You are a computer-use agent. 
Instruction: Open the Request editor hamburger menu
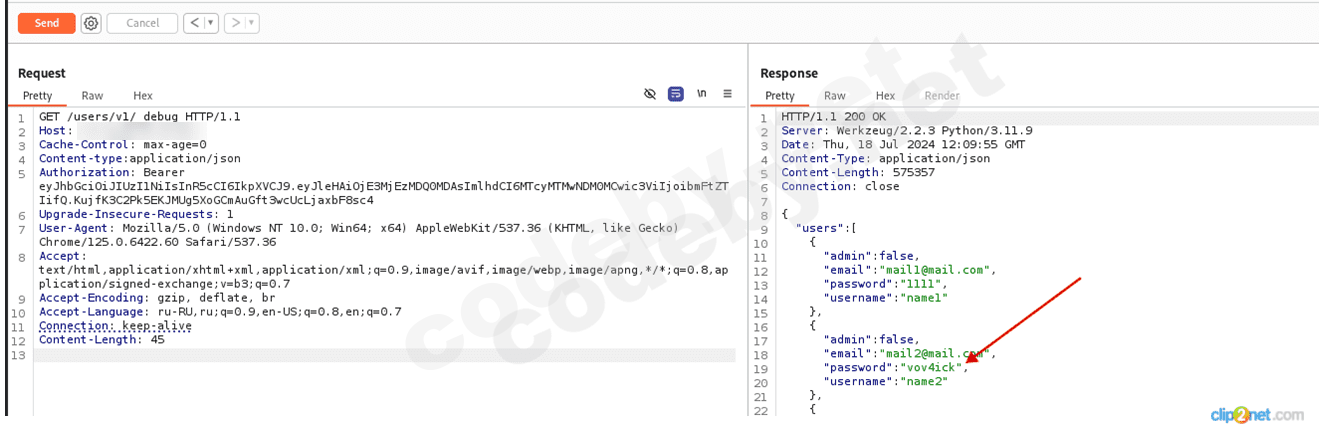[x=728, y=94]
